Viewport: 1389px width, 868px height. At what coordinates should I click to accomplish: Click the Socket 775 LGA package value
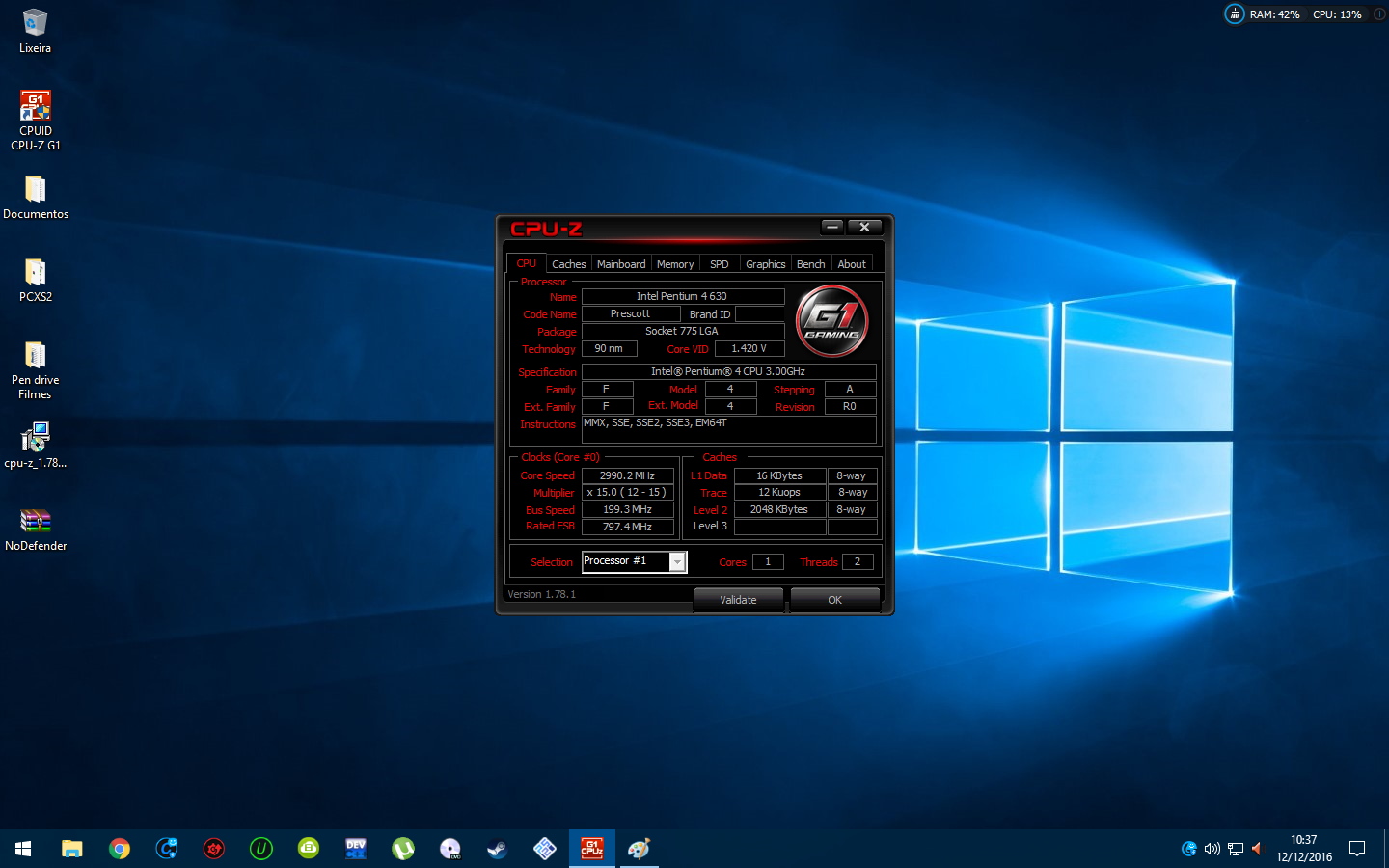pos(683,331)
